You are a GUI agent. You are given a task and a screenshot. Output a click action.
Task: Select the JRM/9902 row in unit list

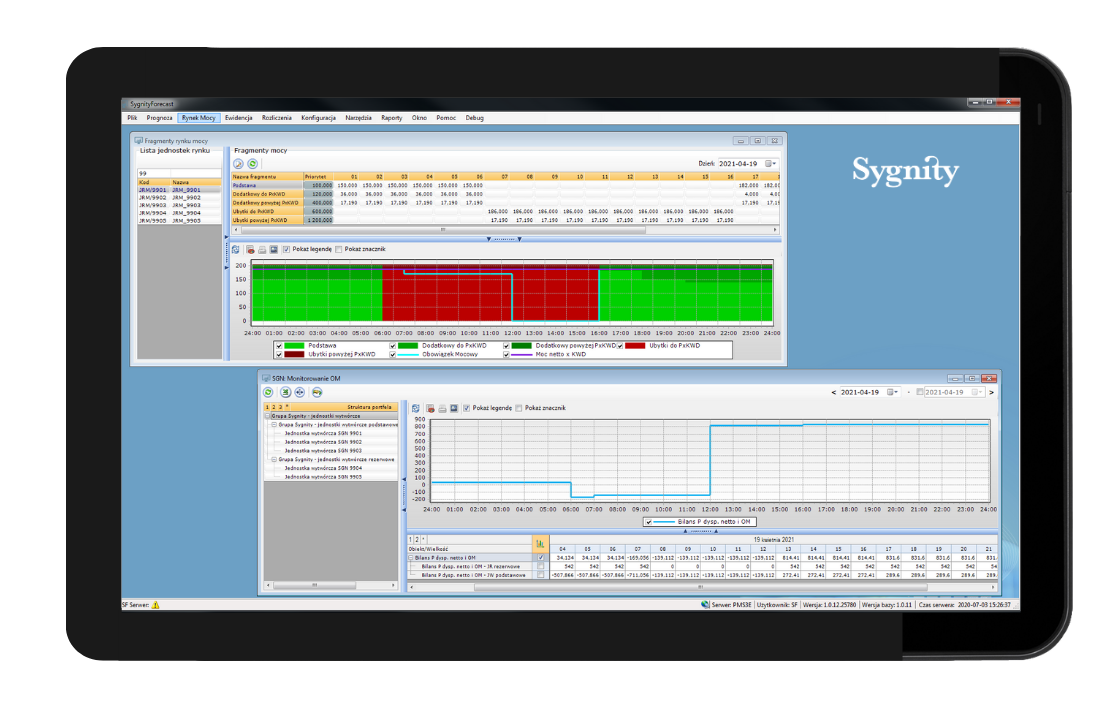179,198
